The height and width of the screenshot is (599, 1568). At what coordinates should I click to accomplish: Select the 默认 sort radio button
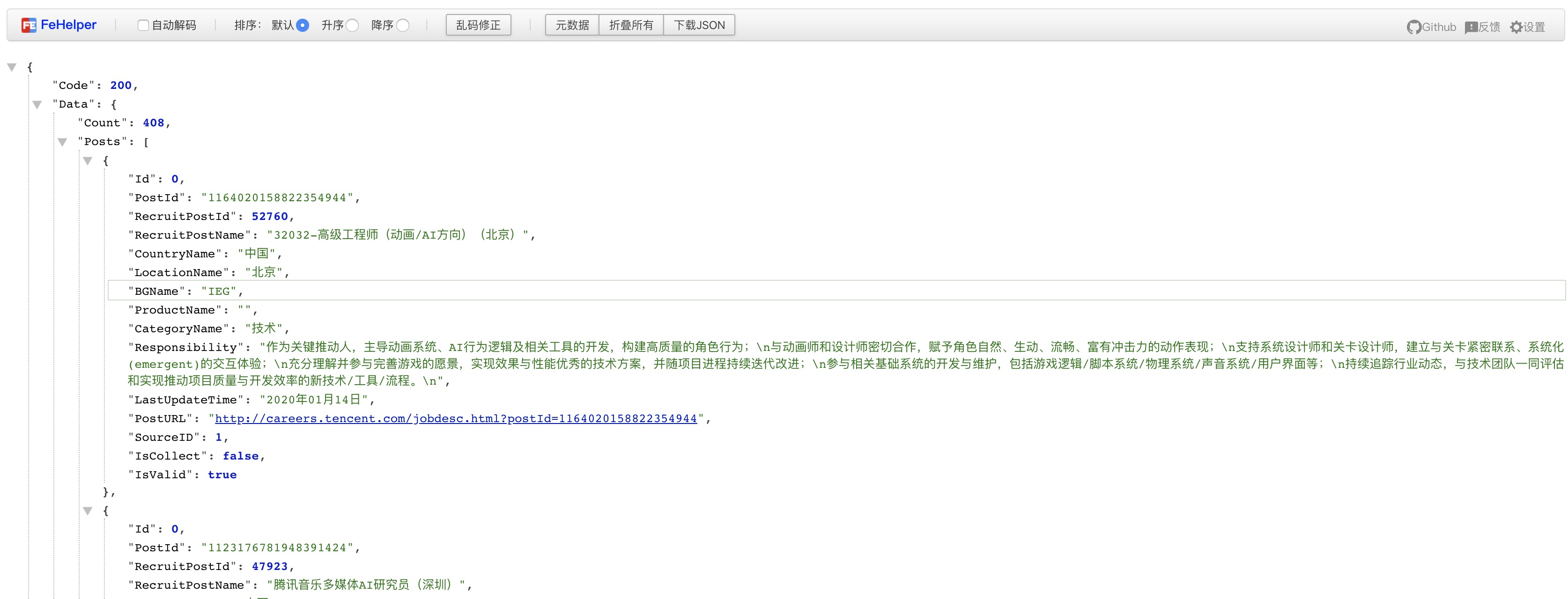(303, 25)
